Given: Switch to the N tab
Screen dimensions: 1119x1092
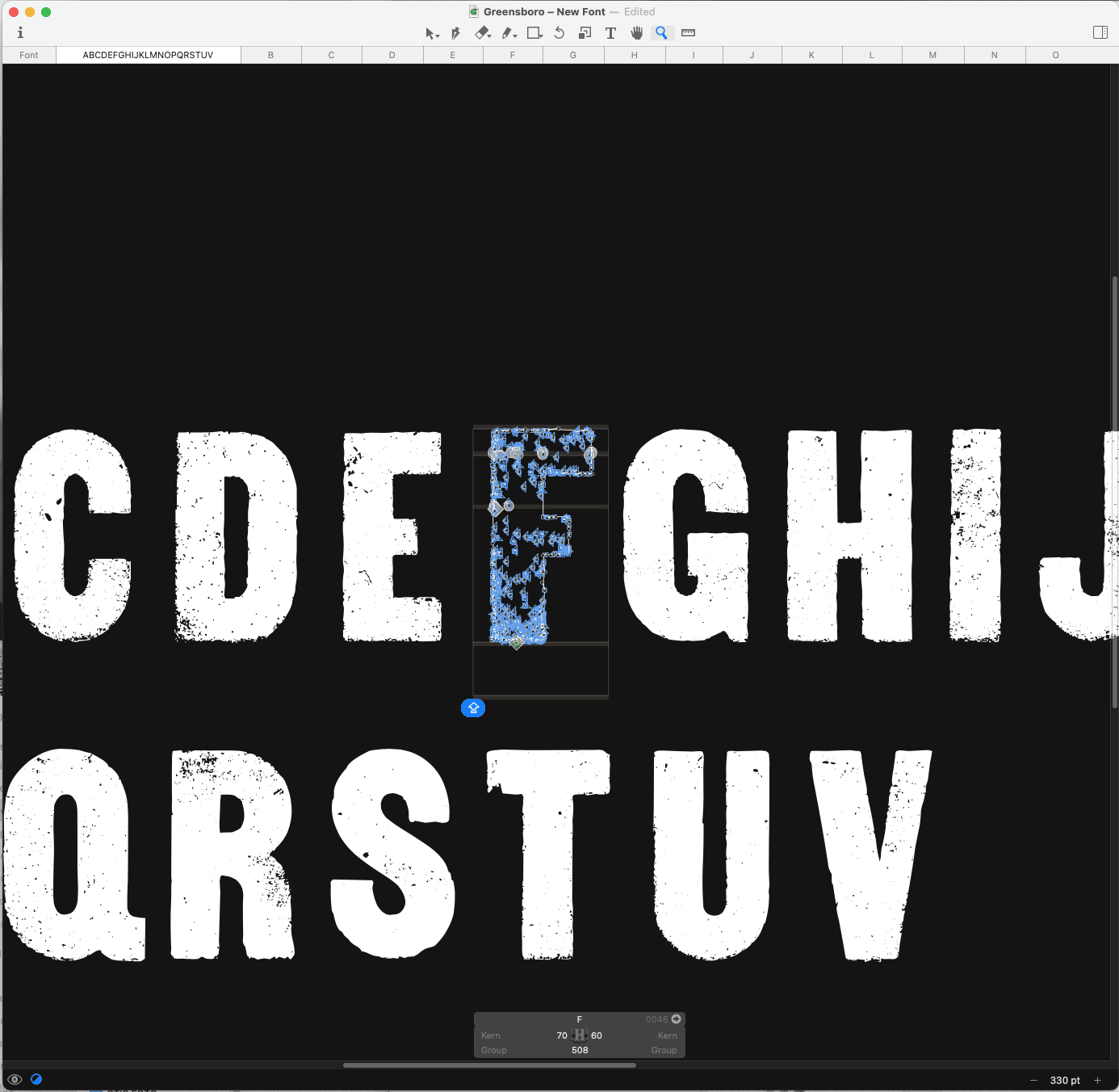Looking at the screenshot, I should (x=995, y=55).
